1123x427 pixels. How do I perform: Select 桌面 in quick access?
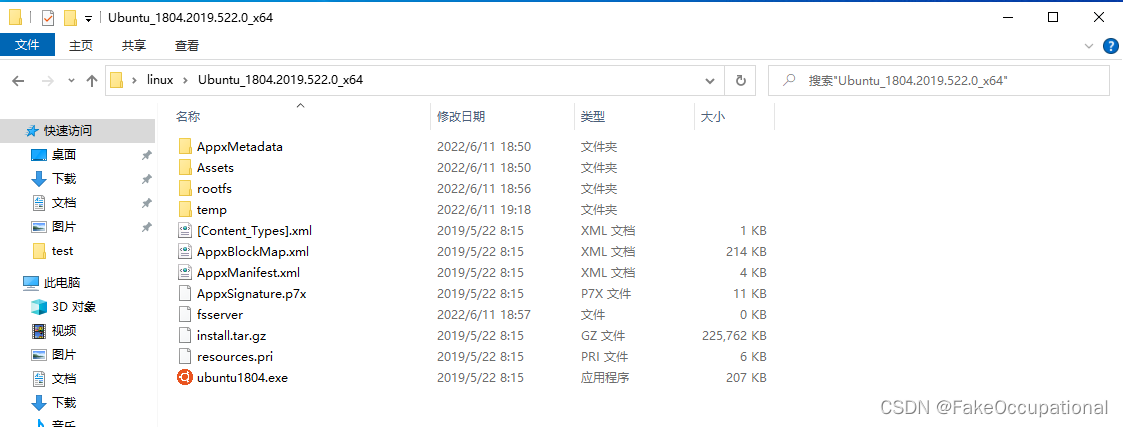coord(64,155)
